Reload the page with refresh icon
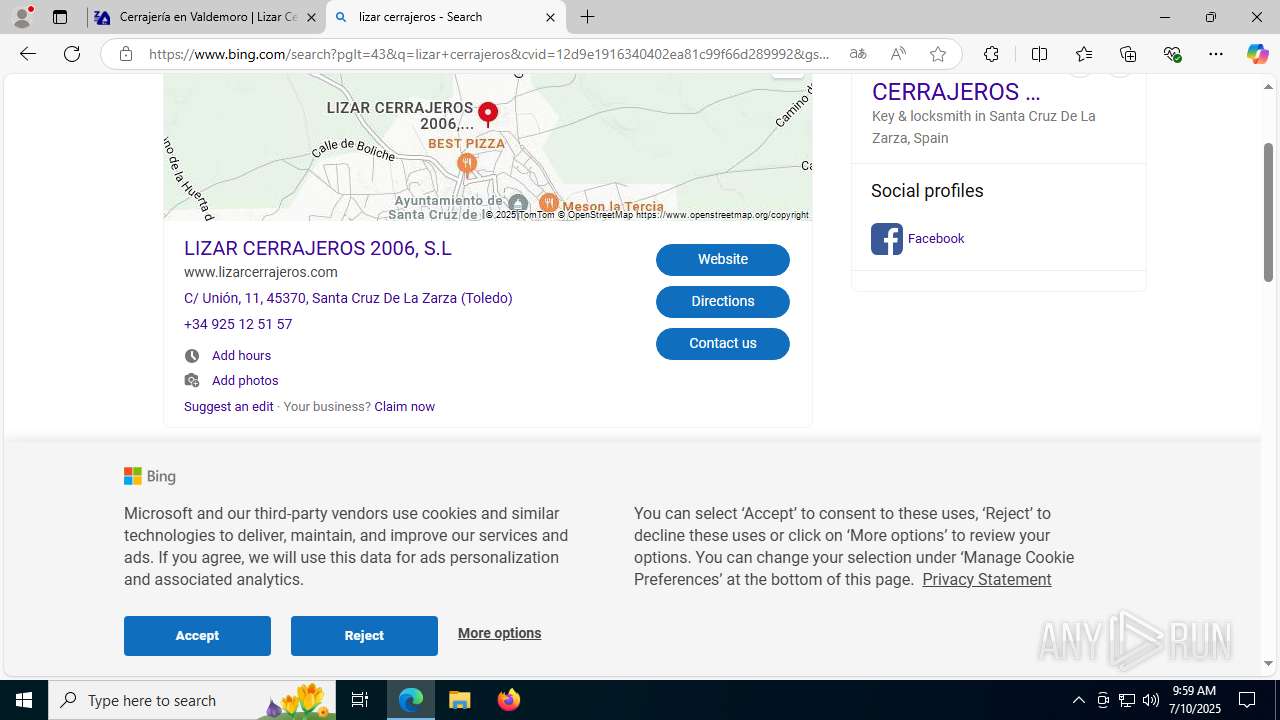The height and width of the screenshot is (720, 1280). [x=72, y=54]
